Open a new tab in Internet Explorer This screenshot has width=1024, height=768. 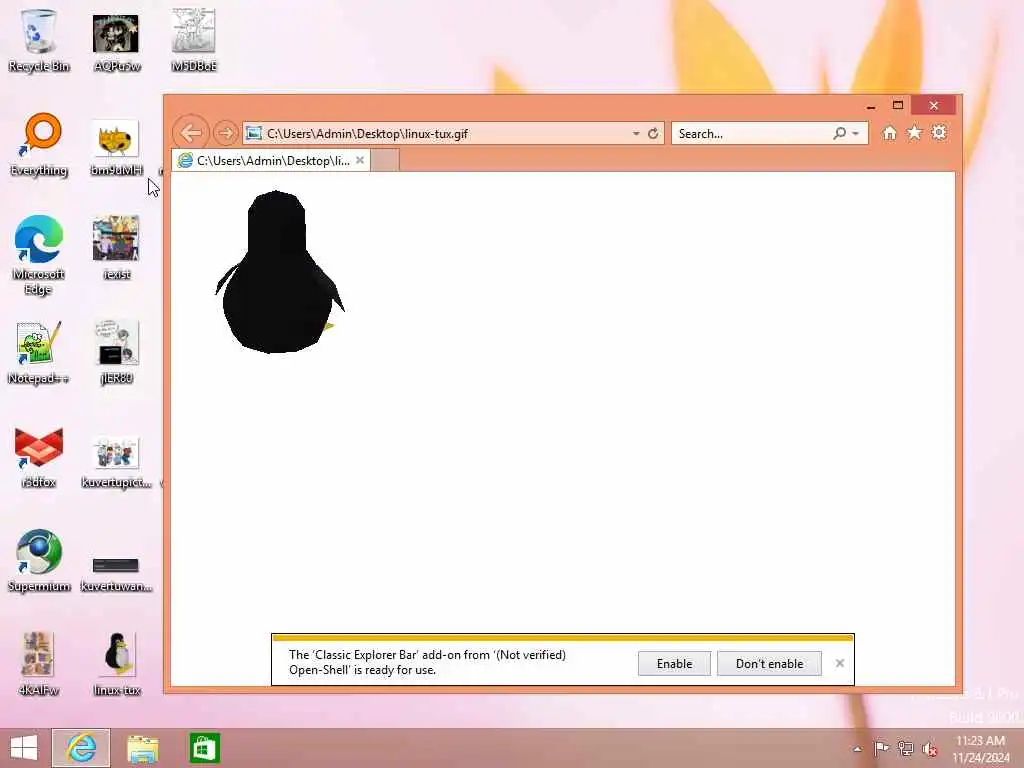click(385, 160)
